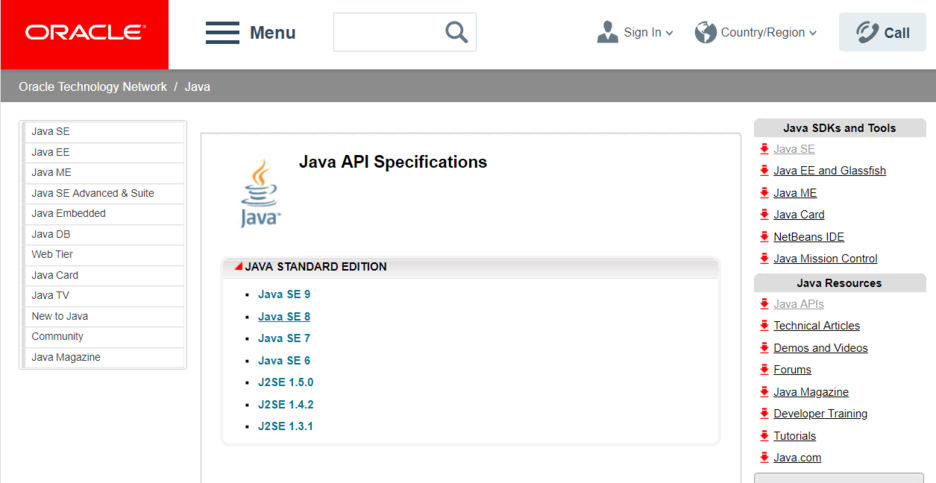This screenshot has width=936, height=483.
Task: Click red arrow icon next to Forums
Action: (764, 370)
